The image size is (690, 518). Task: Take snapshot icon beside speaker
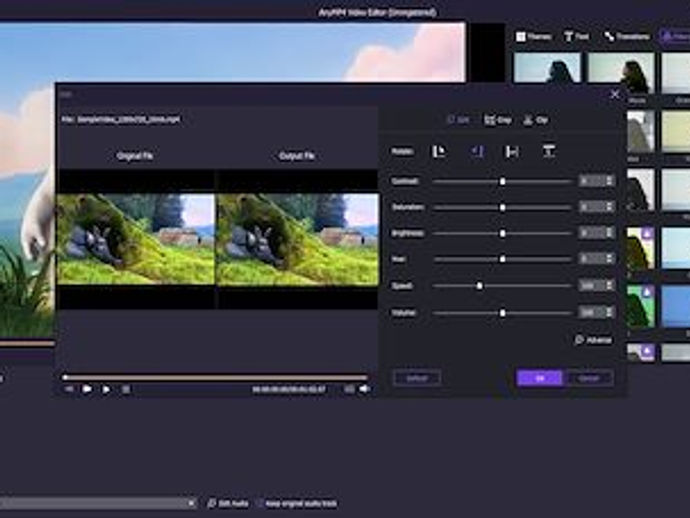click(349, 389)
